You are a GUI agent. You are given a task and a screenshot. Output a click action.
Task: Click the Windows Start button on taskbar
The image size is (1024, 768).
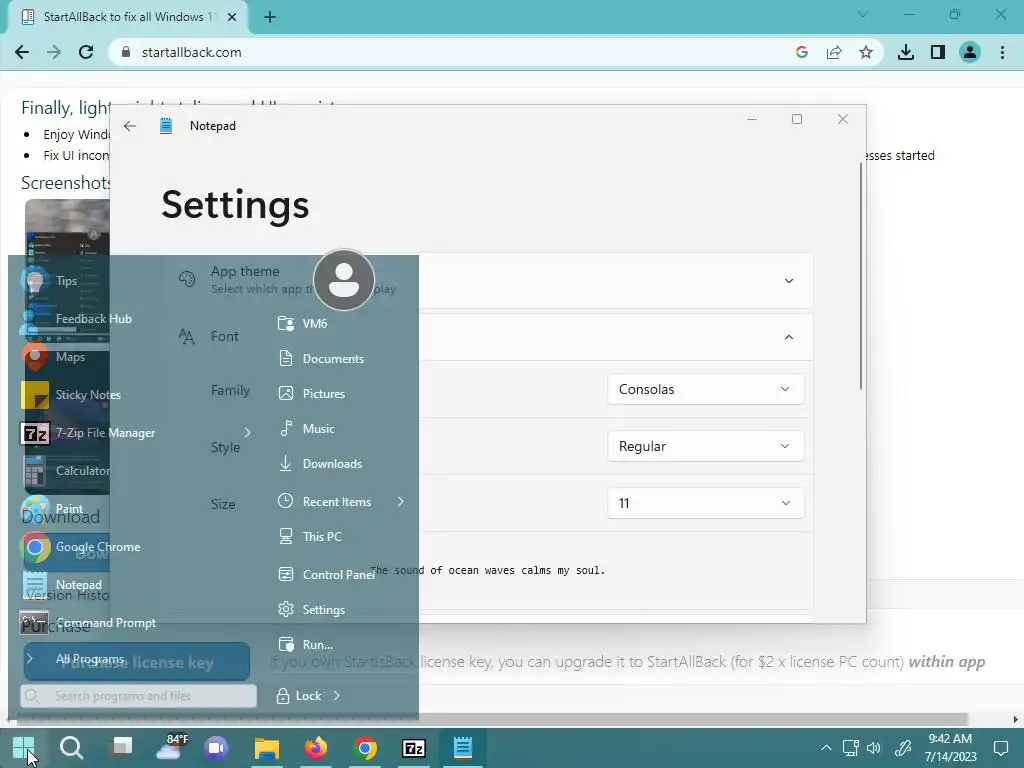pyautogui.click(x=24, y=748)
